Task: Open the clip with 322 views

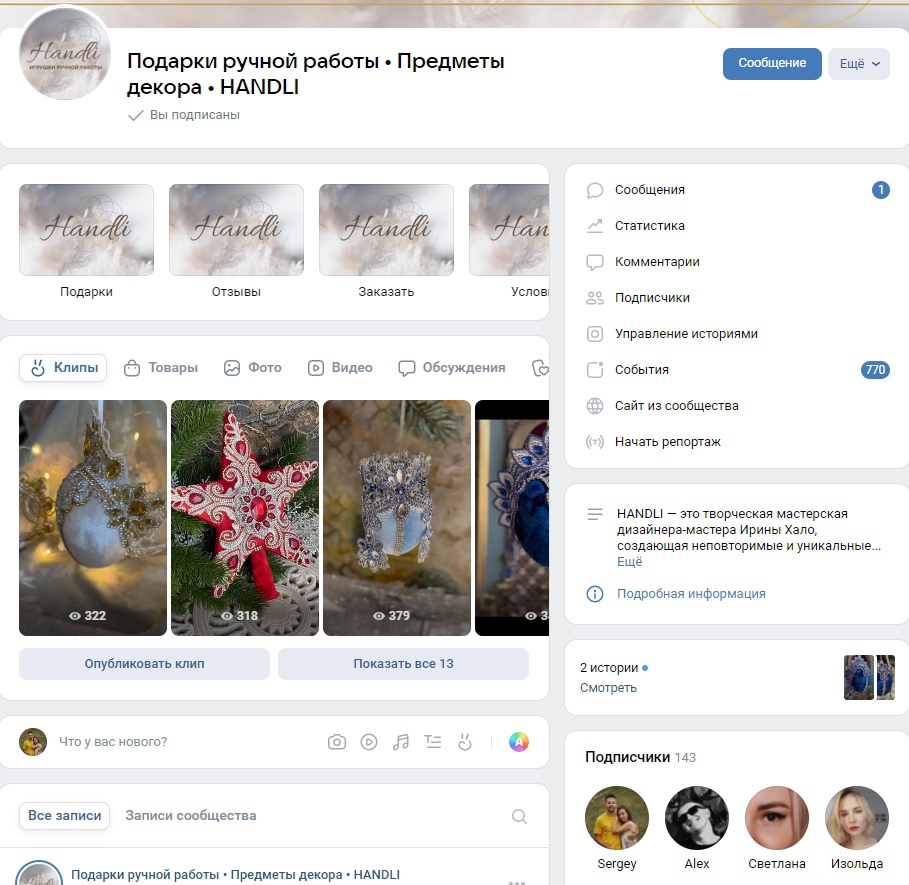Action: tap(93, 518)
